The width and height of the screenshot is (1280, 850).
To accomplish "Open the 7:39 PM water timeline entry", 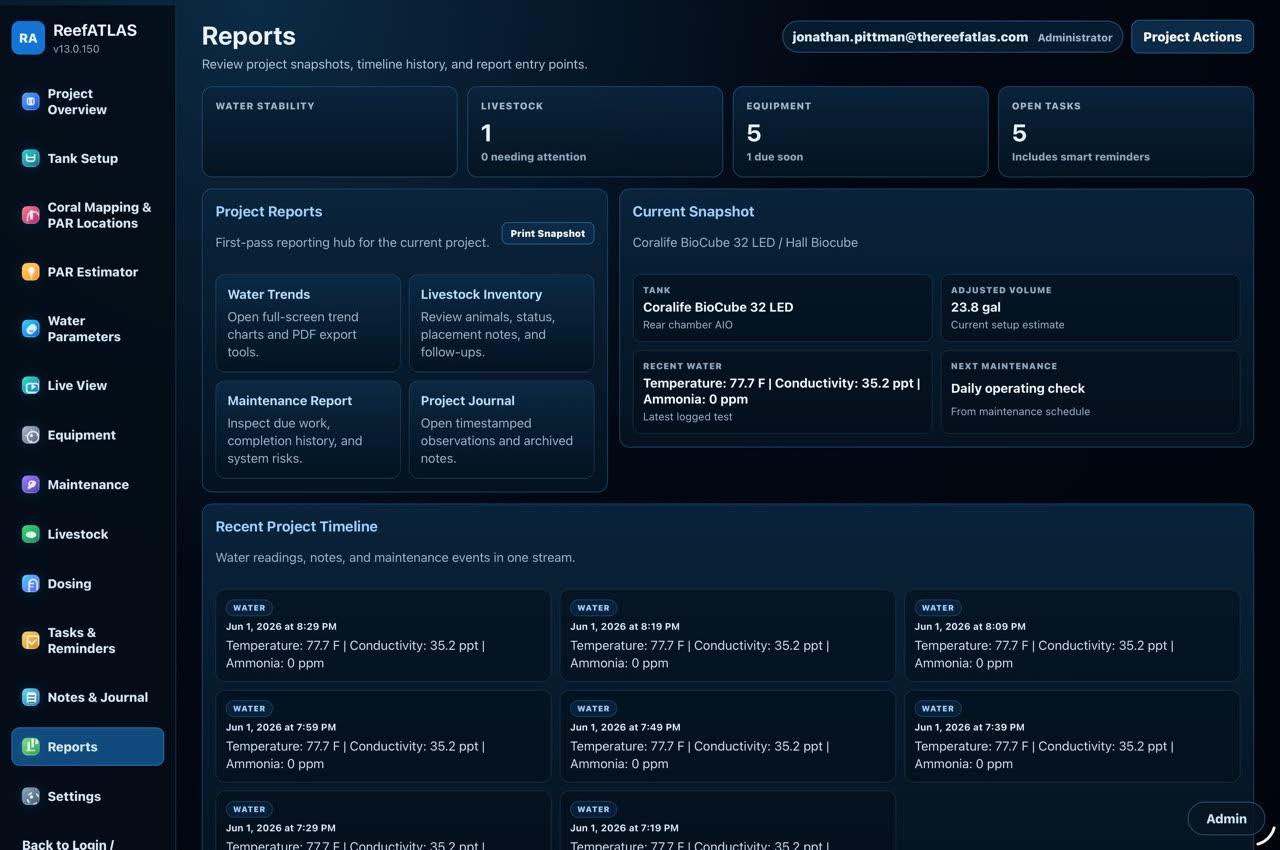I will click(1072, 736).
